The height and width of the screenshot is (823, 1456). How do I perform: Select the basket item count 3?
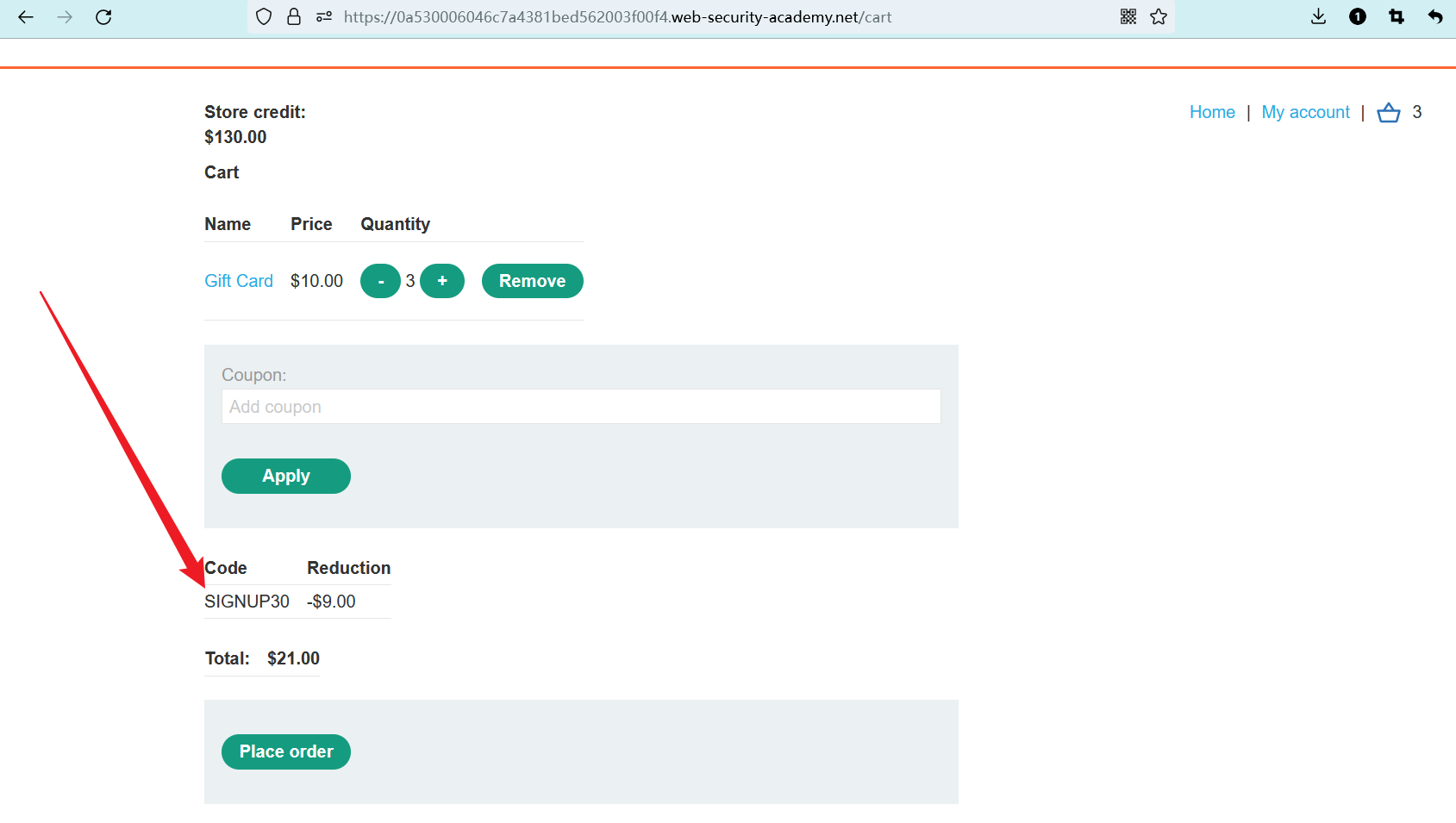point(1417,112)
